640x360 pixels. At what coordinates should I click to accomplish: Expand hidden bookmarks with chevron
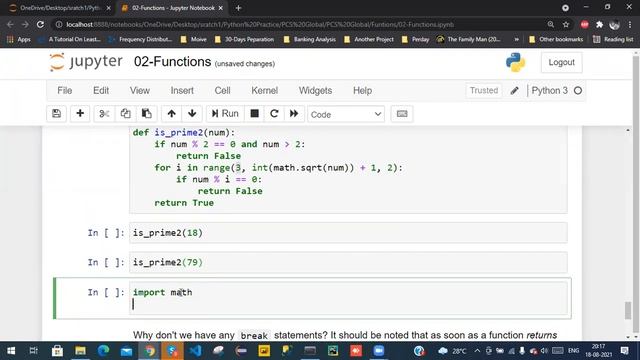click(516, 39)
